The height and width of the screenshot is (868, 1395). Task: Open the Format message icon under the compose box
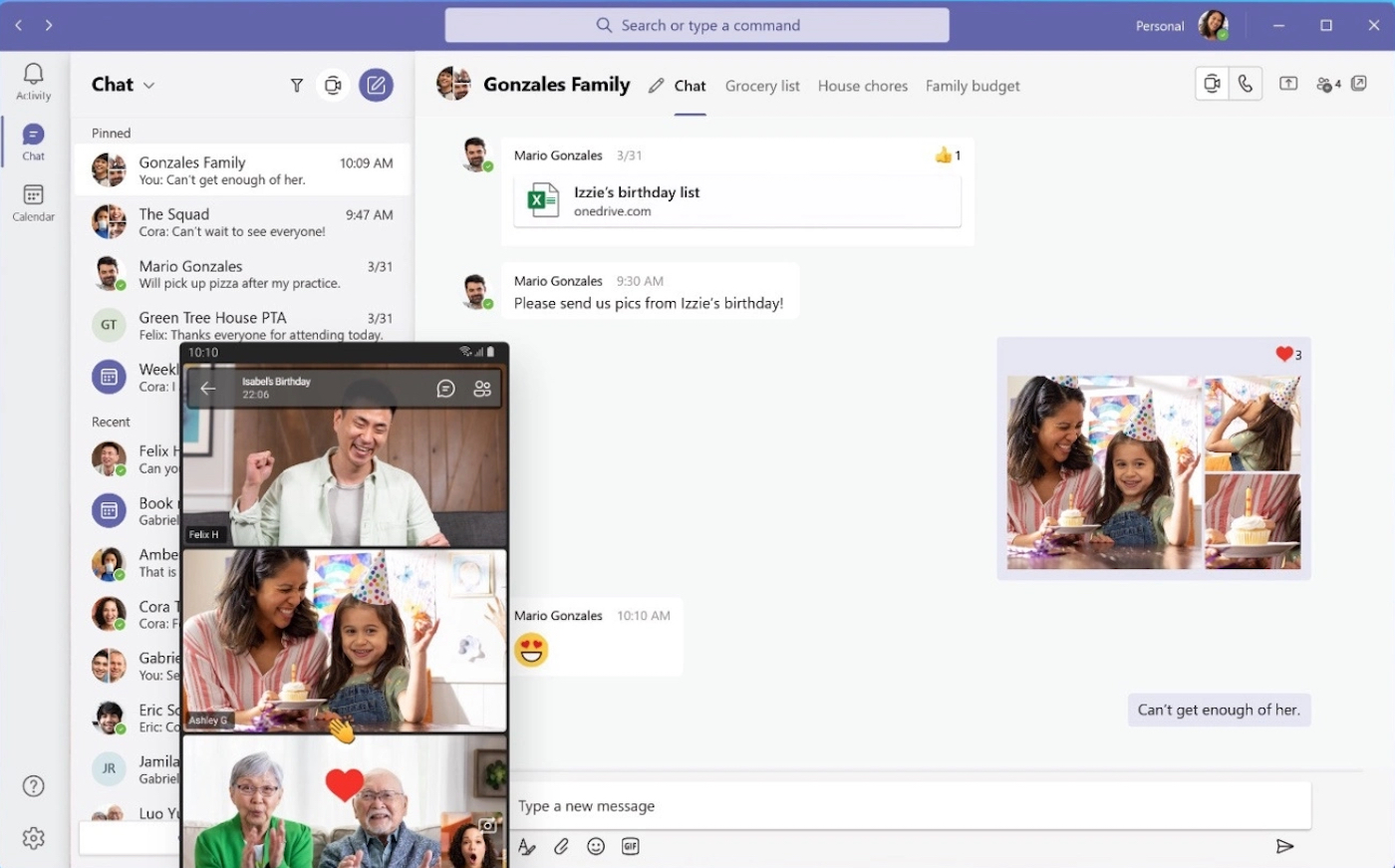tap(526, 846)
